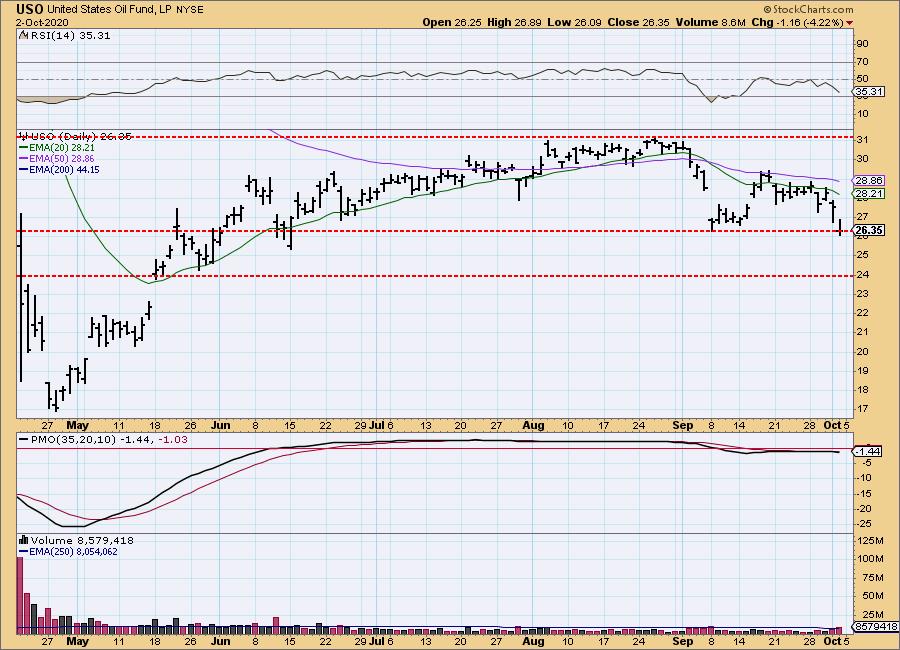Click the 35.31 RSI value tag on right axis
The width and height of the screenshot is (900, 650).
pyautogui.click(x=869, y=91)
